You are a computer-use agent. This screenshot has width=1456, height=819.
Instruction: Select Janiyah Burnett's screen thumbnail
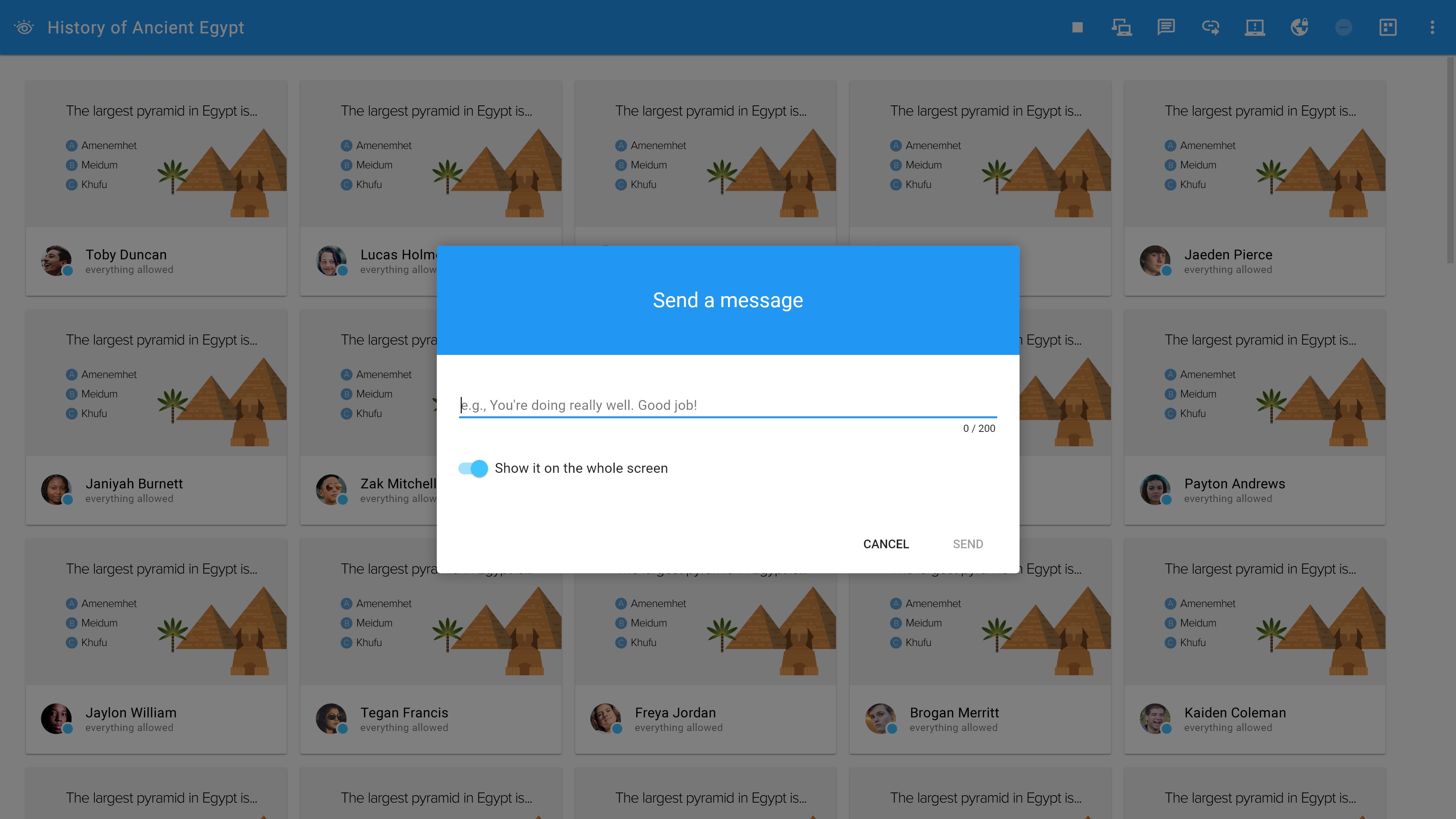pos(156,383)
